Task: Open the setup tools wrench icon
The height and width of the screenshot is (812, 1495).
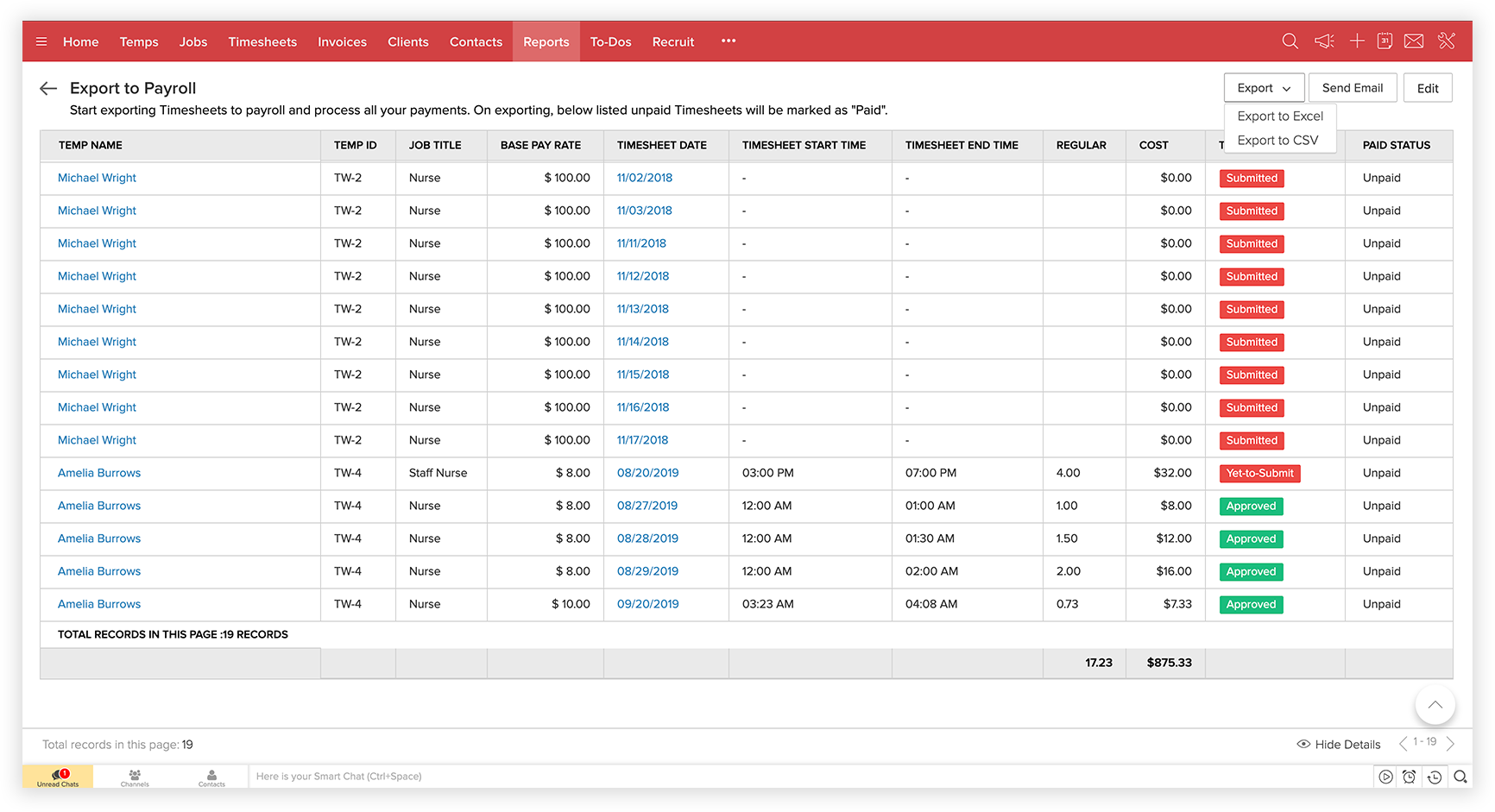Action: tap(1447, 41)
